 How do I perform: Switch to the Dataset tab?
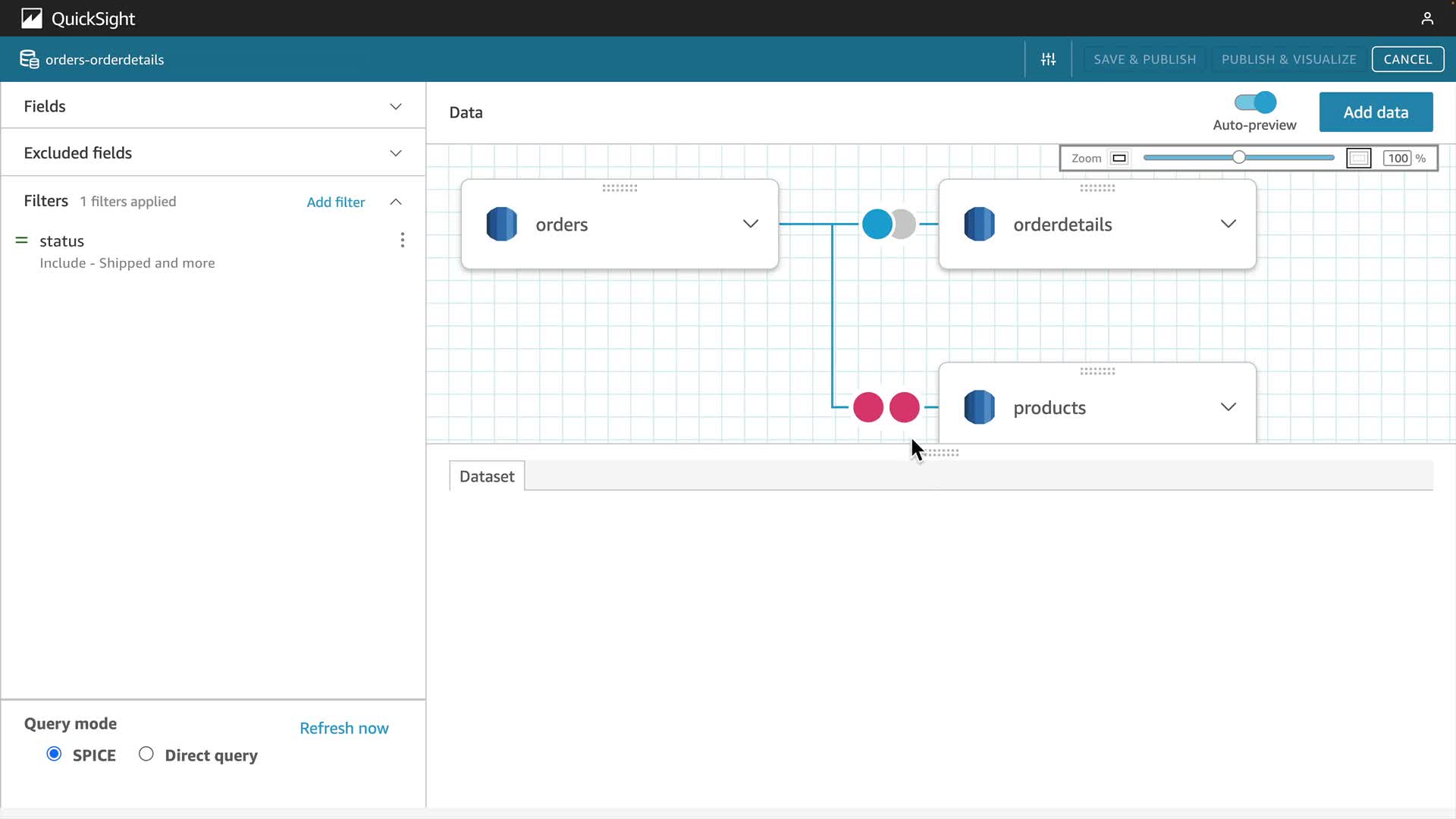(486, 476)
